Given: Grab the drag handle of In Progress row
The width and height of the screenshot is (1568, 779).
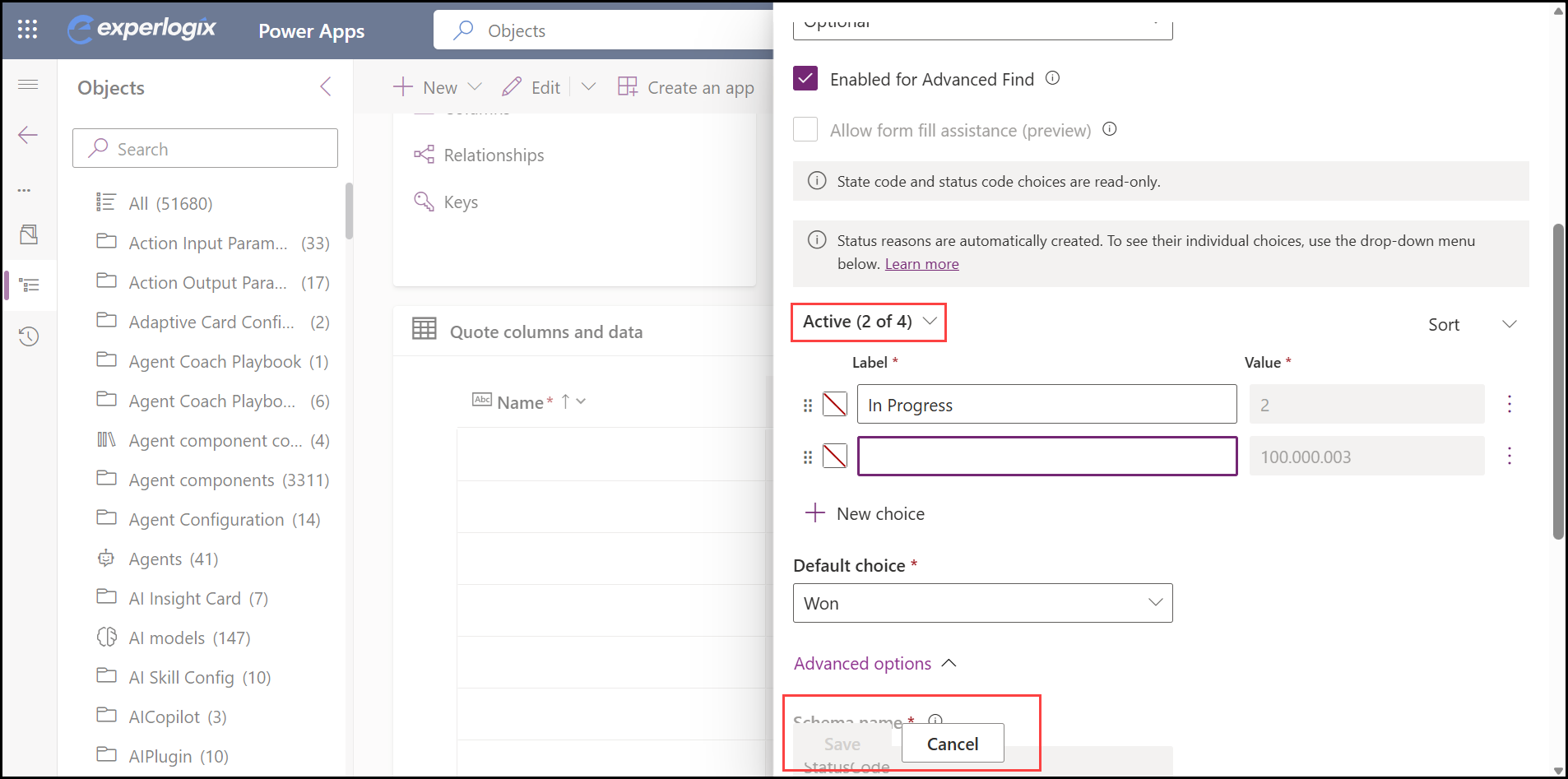Looking at the screenshot, I should (808, 406).
